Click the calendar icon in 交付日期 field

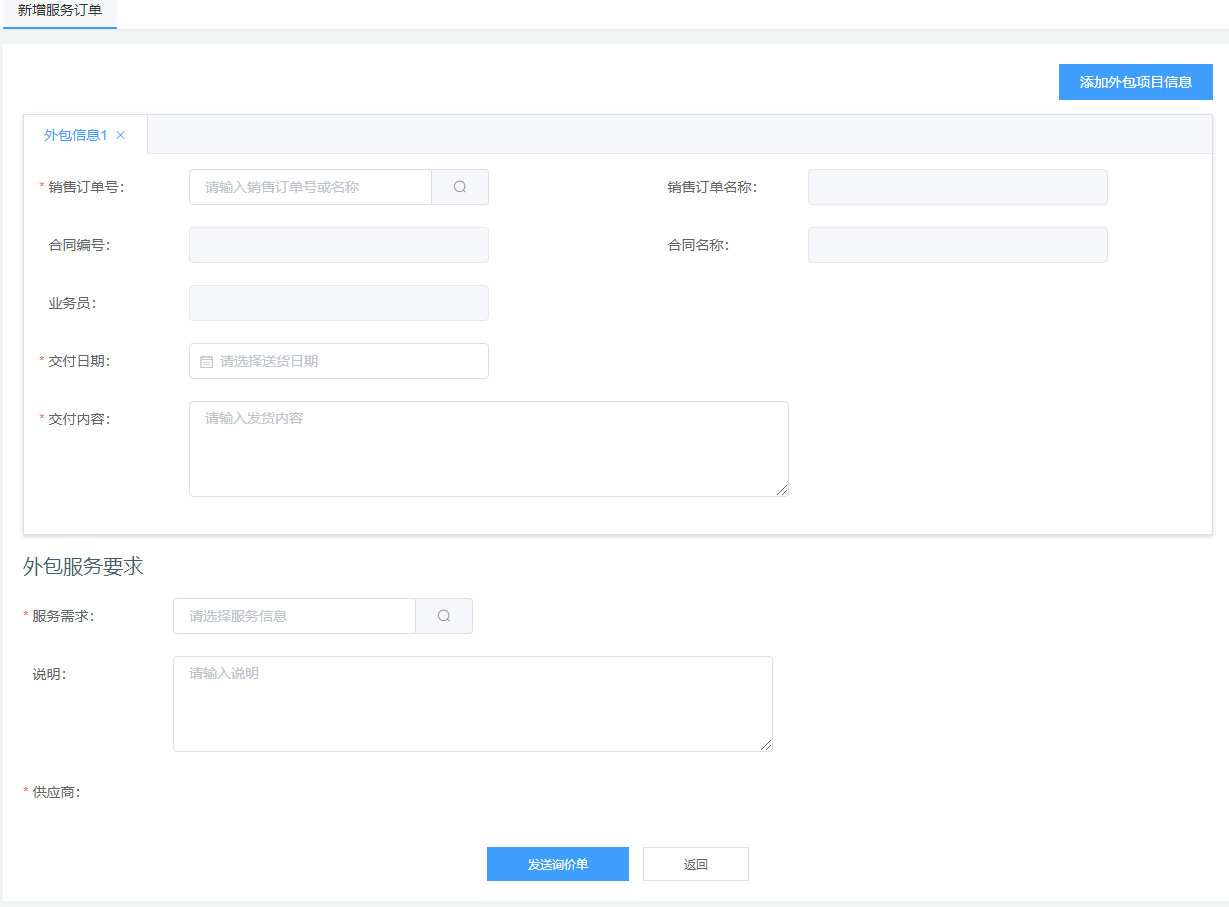pos(207,362)
